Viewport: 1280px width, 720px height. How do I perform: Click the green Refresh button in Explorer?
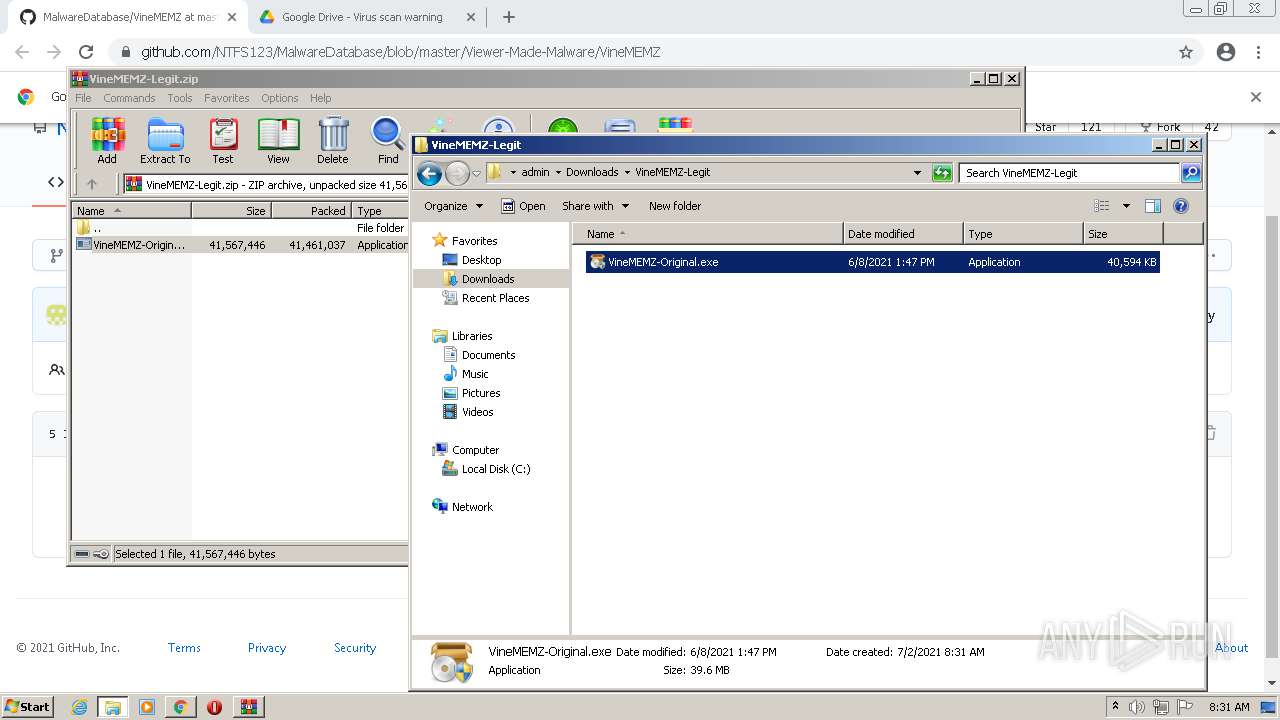[941, 173]
